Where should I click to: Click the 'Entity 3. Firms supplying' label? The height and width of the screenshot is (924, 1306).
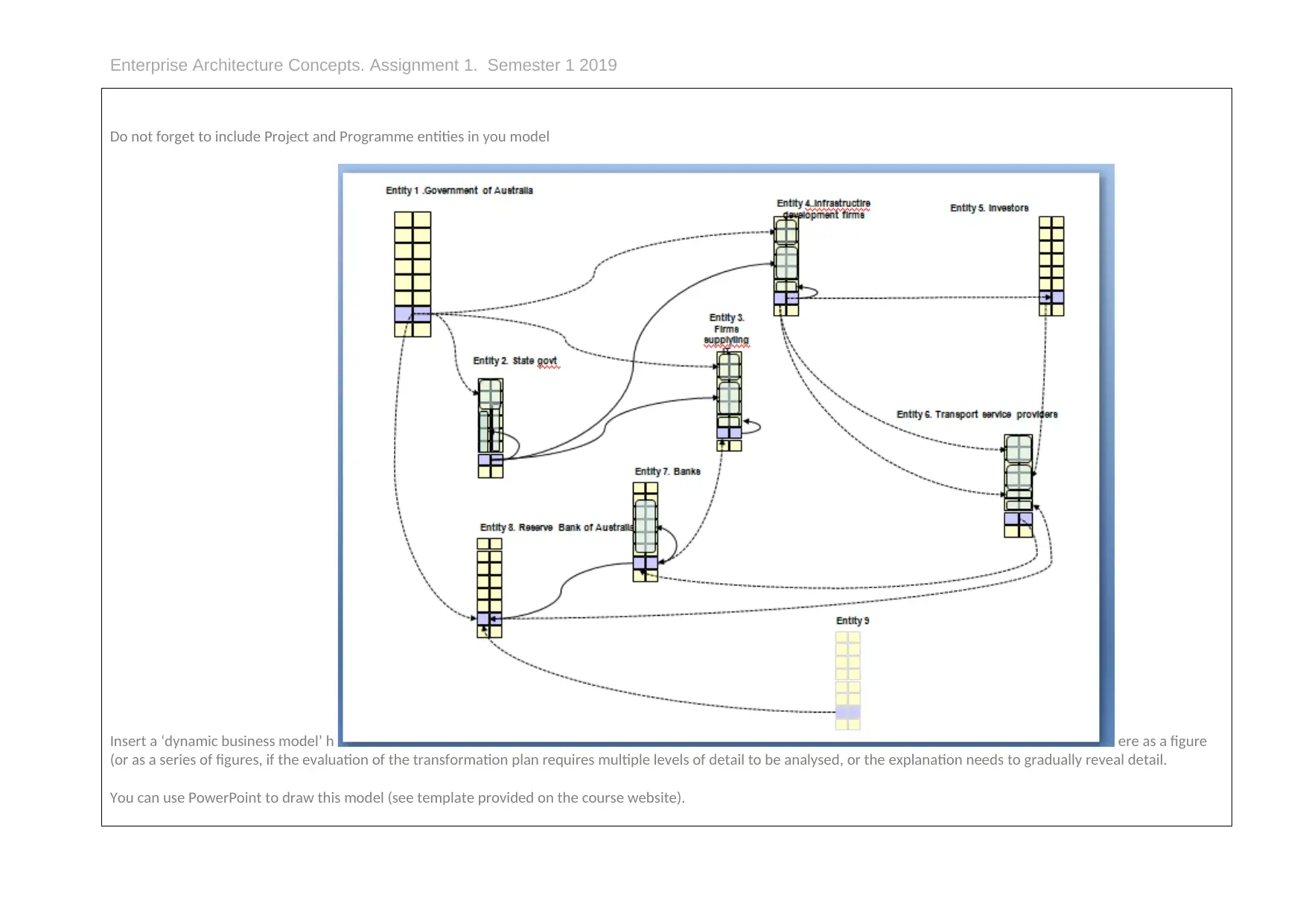point(727,329)
